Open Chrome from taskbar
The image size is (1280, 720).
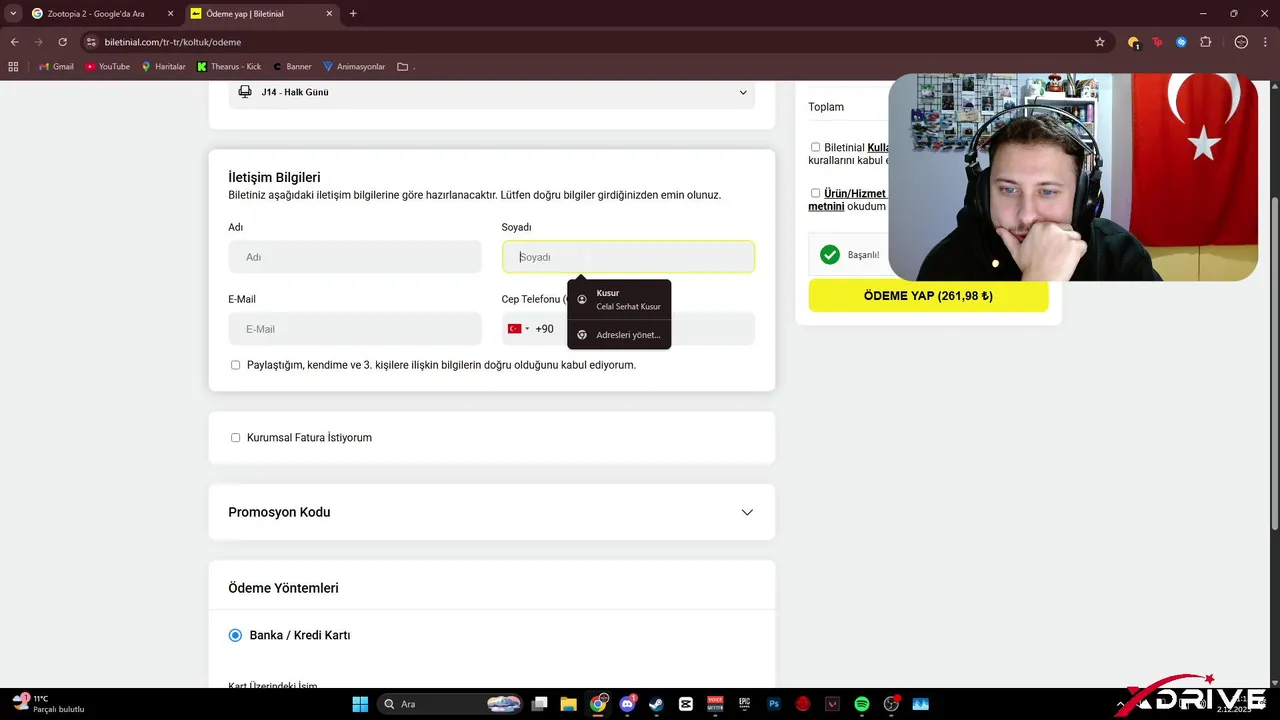coord(598,704)
